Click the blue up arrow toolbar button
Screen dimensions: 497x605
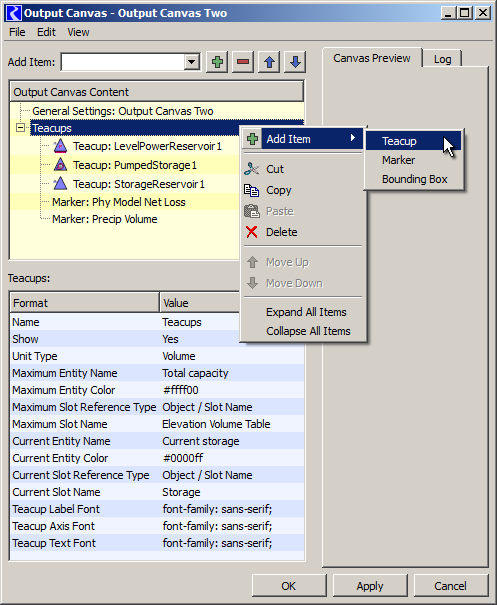tap(269, 62)
